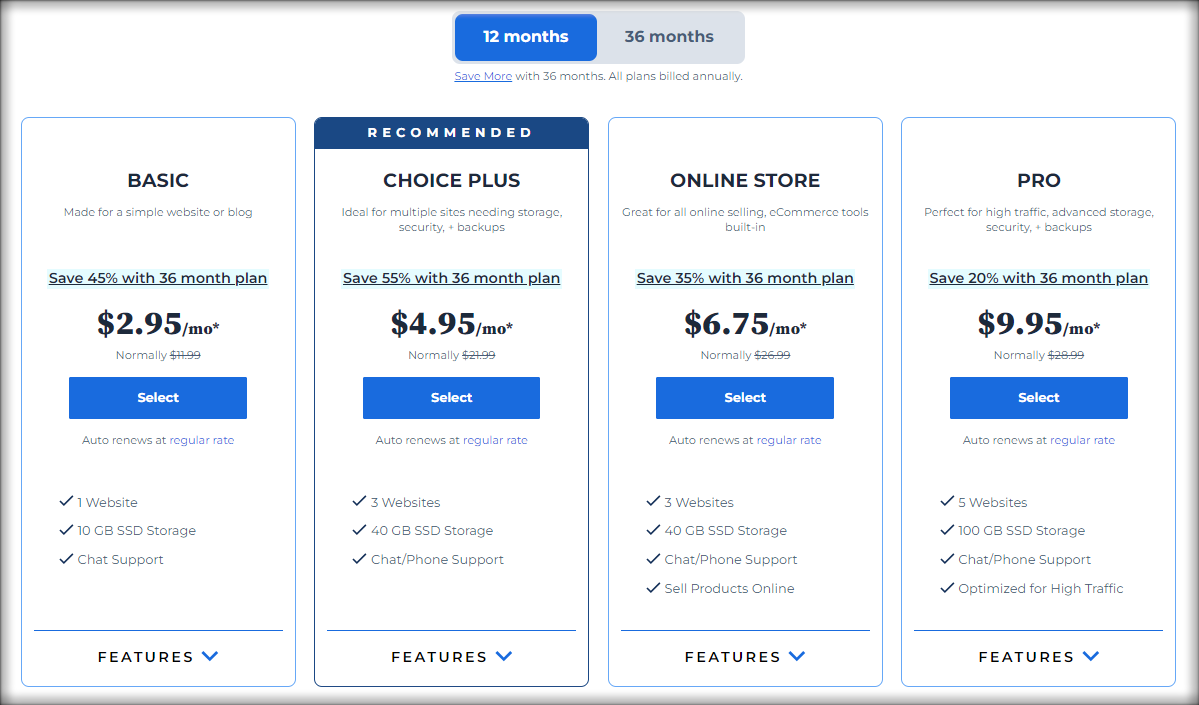
Task: Select the Choice Plus plan
Action: pos(451,398)
